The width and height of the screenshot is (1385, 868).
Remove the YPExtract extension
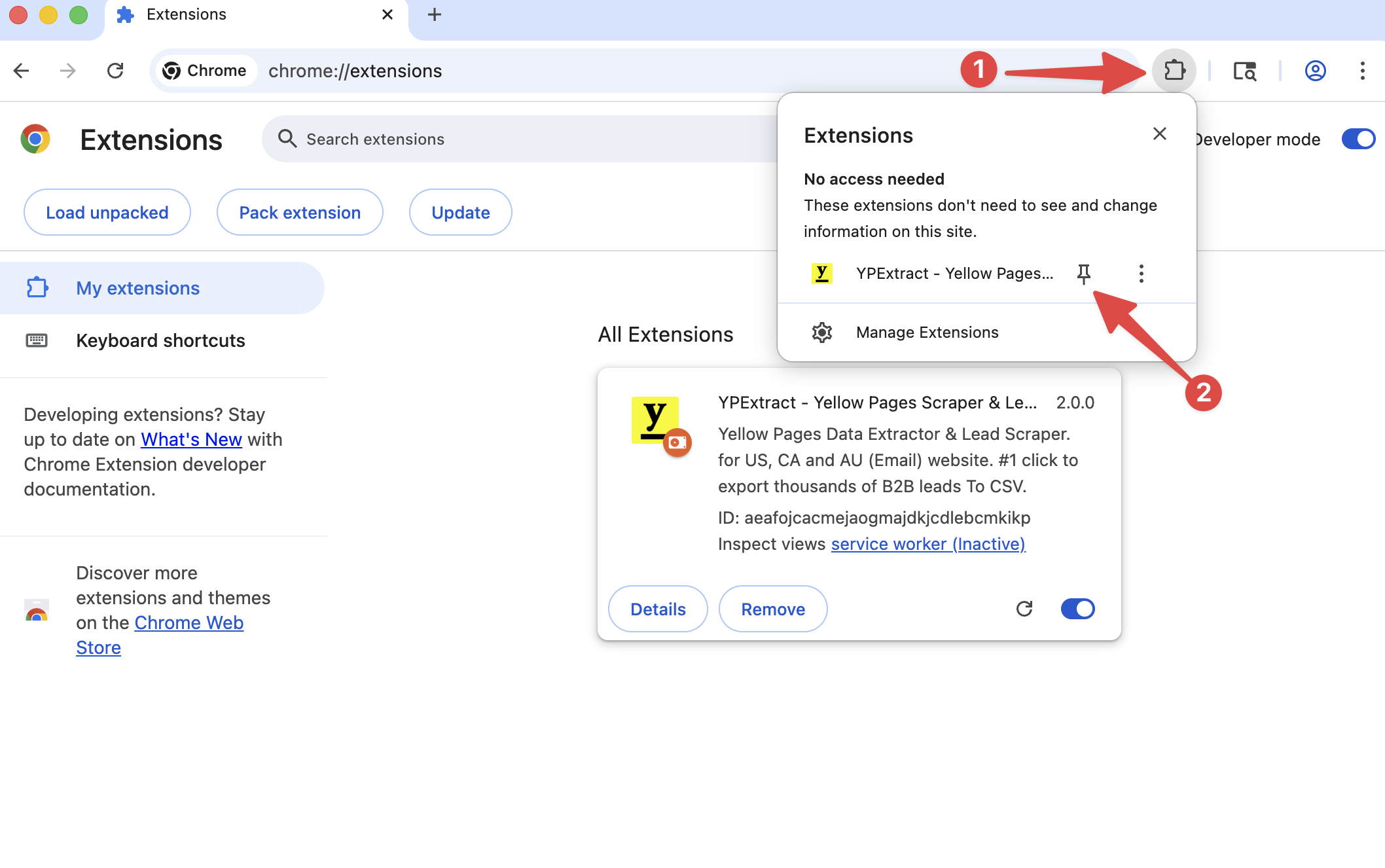tap(773, 609)
